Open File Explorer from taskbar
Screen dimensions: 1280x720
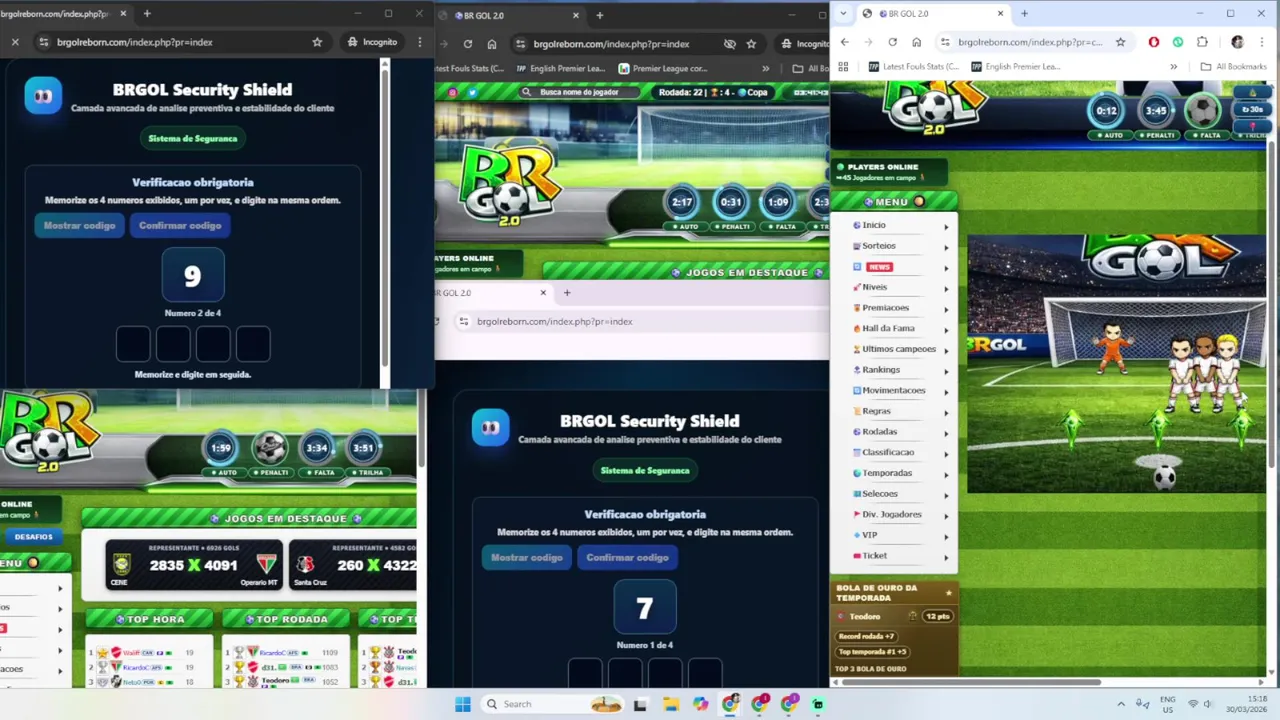(671, 704)
